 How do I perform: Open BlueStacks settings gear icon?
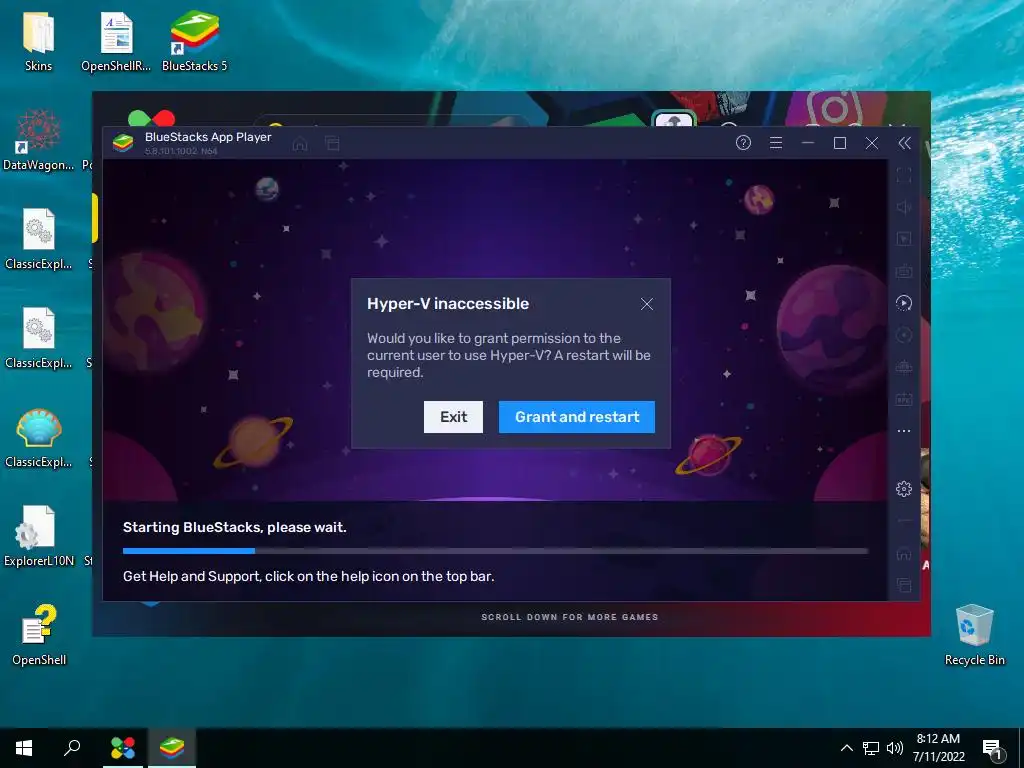tap(904, 488)
